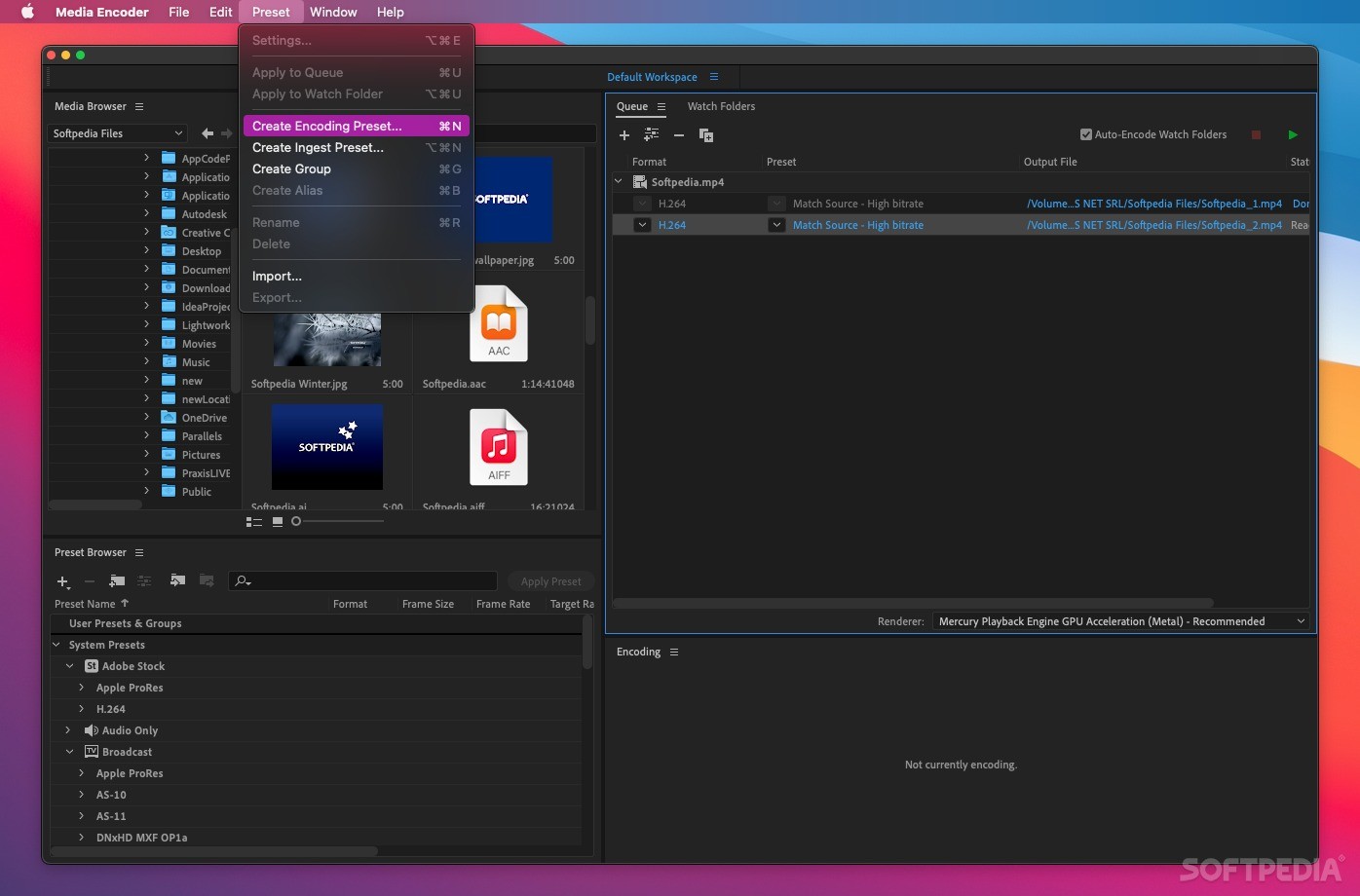Click the Apply Preset button
Image resolution: width=1360 pixels, height=896 pixels.
pyautogui.click(x=550, y=580)
